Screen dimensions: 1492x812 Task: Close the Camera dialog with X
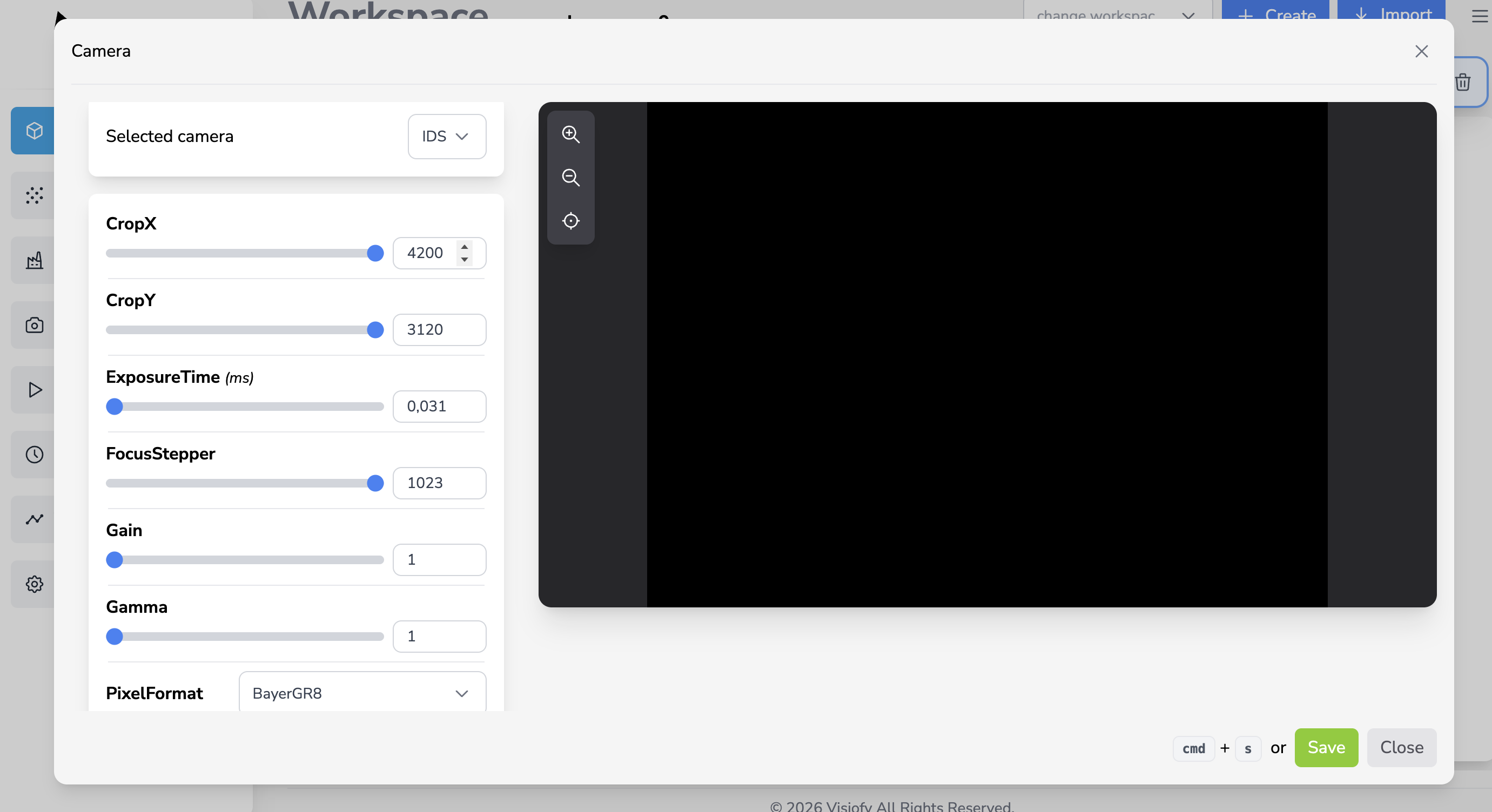click(x=1421, y=51)
